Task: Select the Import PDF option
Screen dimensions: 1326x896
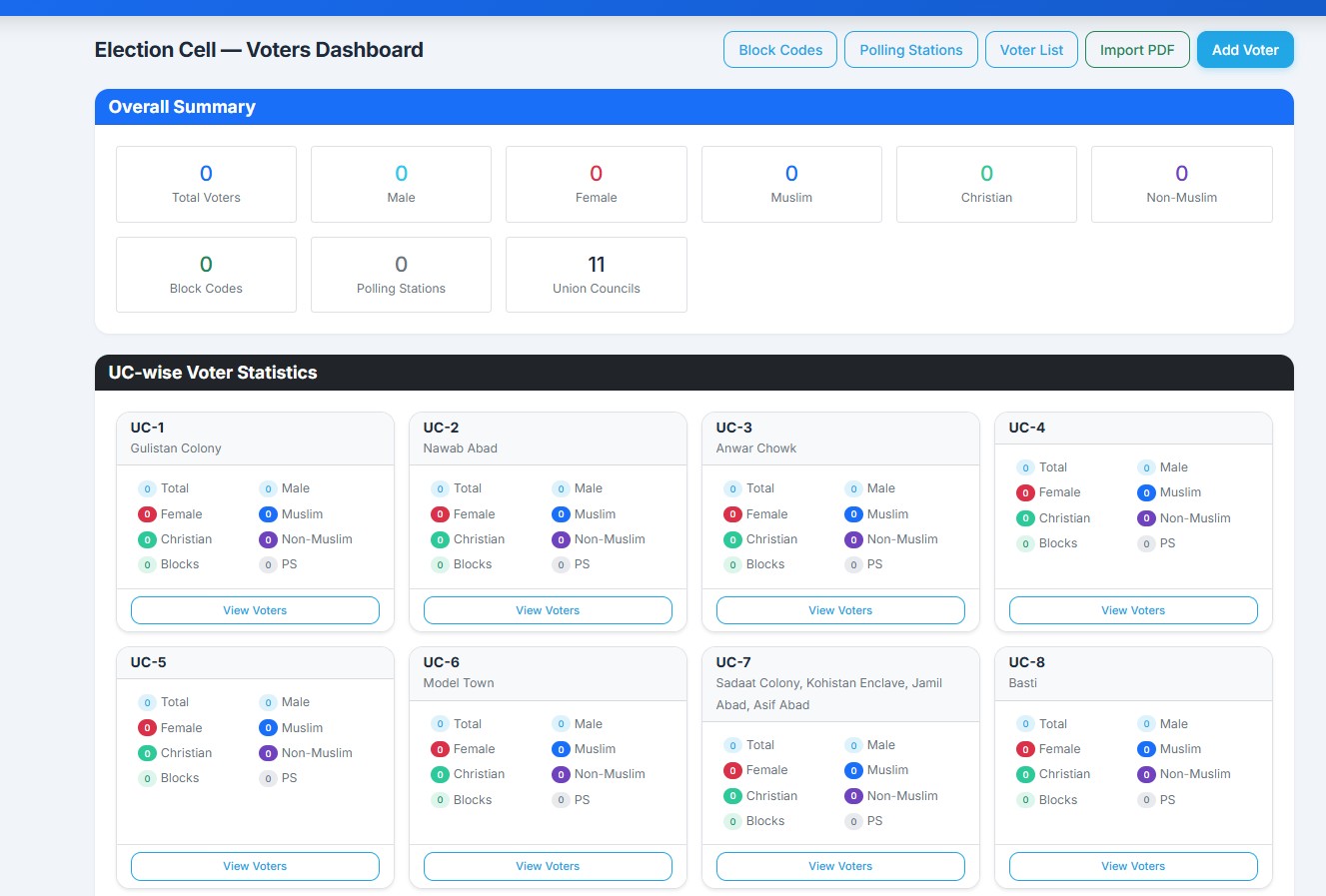Action: pos(1137,49)
